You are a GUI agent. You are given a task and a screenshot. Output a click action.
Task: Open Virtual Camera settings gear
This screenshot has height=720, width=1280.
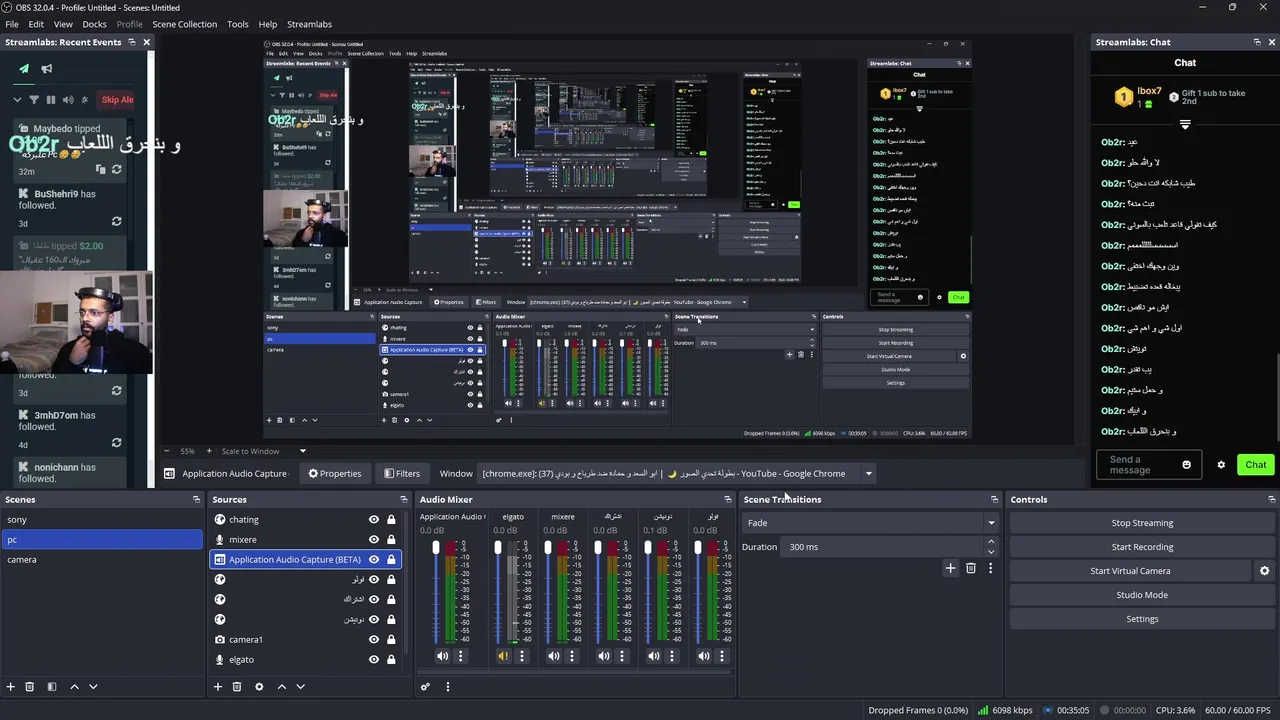[1264, 571]
